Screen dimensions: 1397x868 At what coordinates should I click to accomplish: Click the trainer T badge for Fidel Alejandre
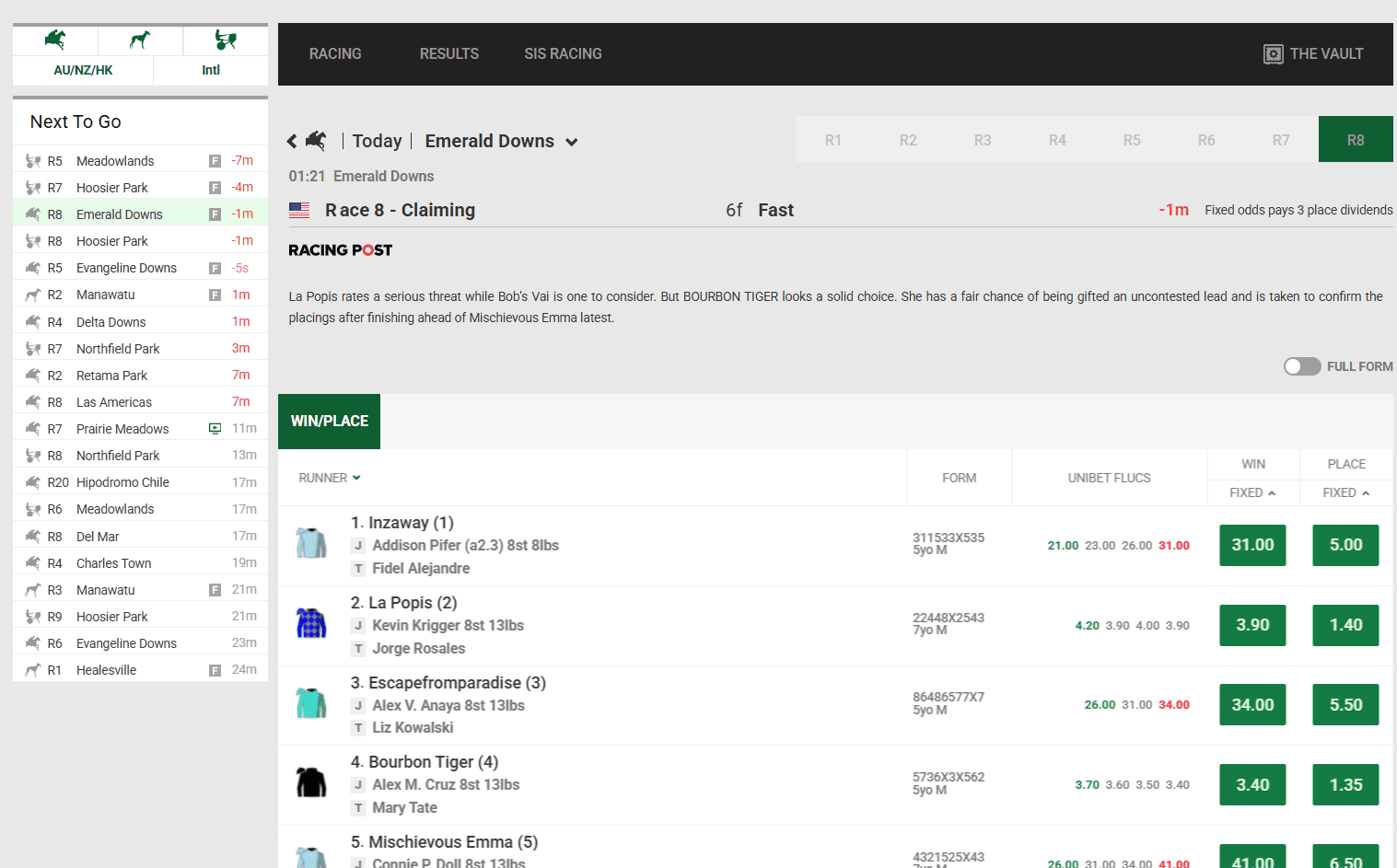coord(358,569)
